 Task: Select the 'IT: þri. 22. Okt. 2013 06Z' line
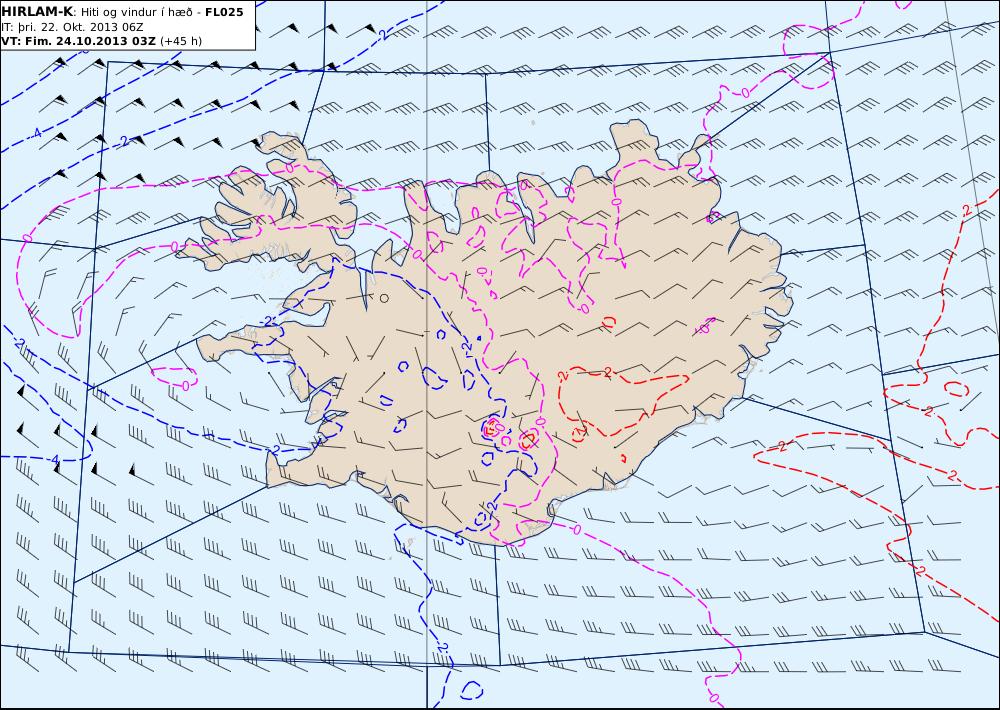(x=72, y=27)
